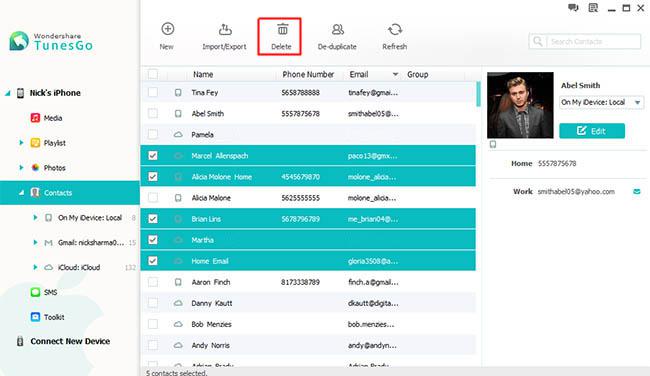Run the De-duplicate contacts tool

pyautogui.click(x=337, y=36)
